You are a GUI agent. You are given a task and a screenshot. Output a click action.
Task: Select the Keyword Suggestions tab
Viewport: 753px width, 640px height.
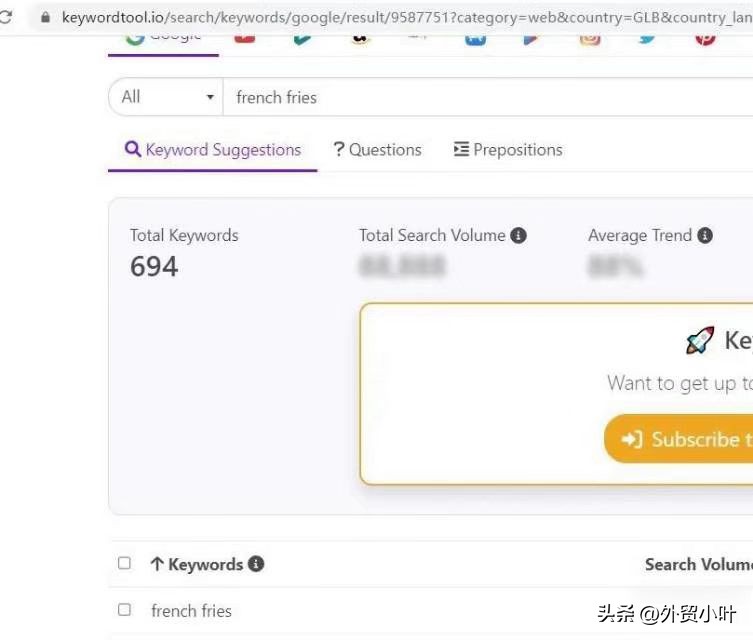212,150
